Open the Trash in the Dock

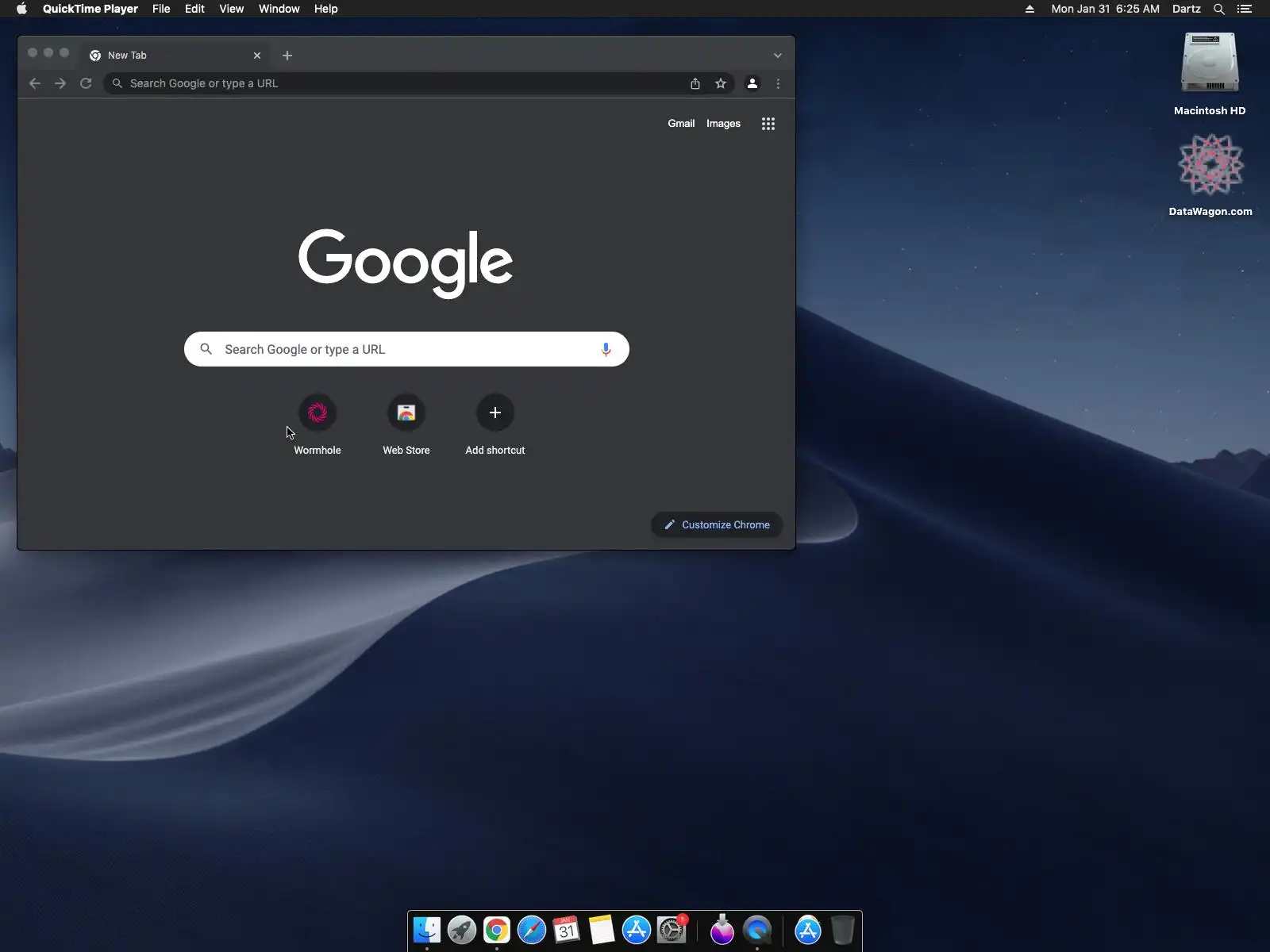pyautogui.click(x=843, y=930)
